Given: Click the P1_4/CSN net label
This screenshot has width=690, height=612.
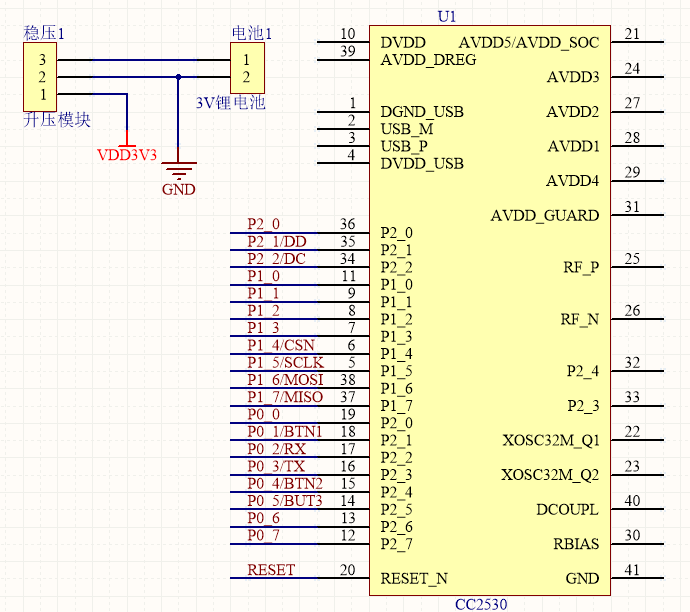Looking at the screenshot, I should (281, 345).
